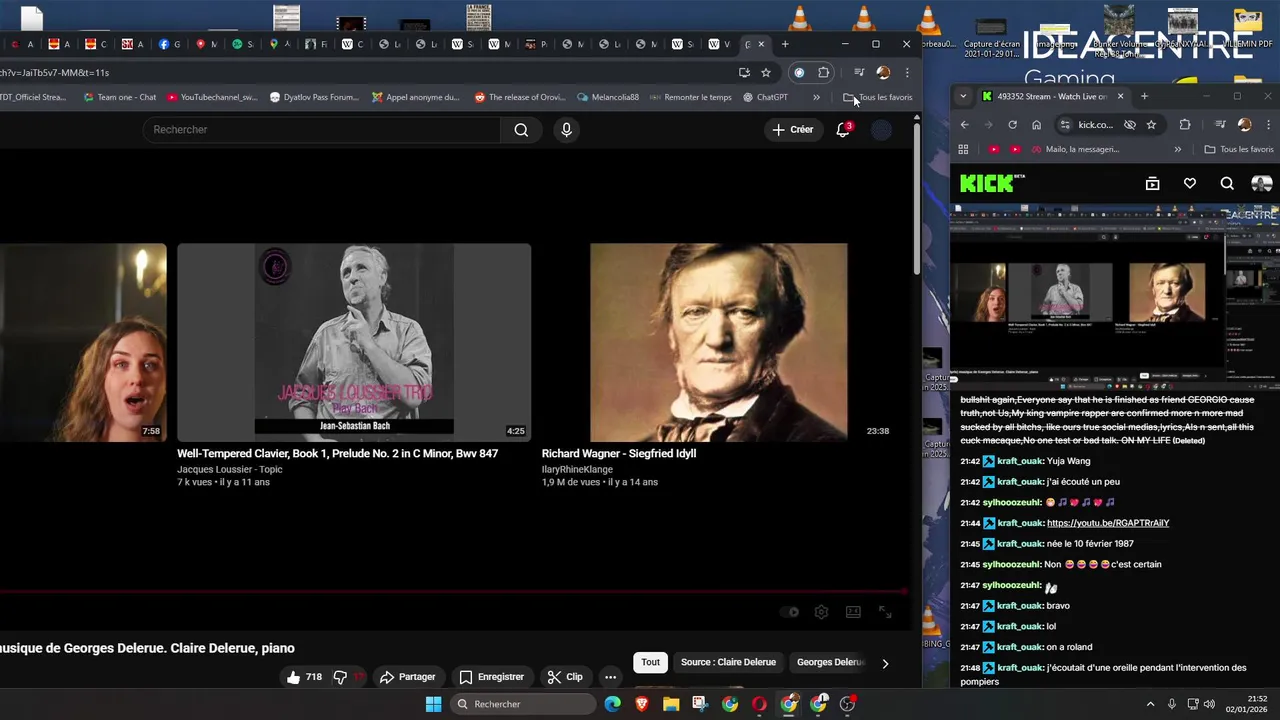Click the YouTube search magnifier button
Viewport: 1280px width, 720px height.
521,130
